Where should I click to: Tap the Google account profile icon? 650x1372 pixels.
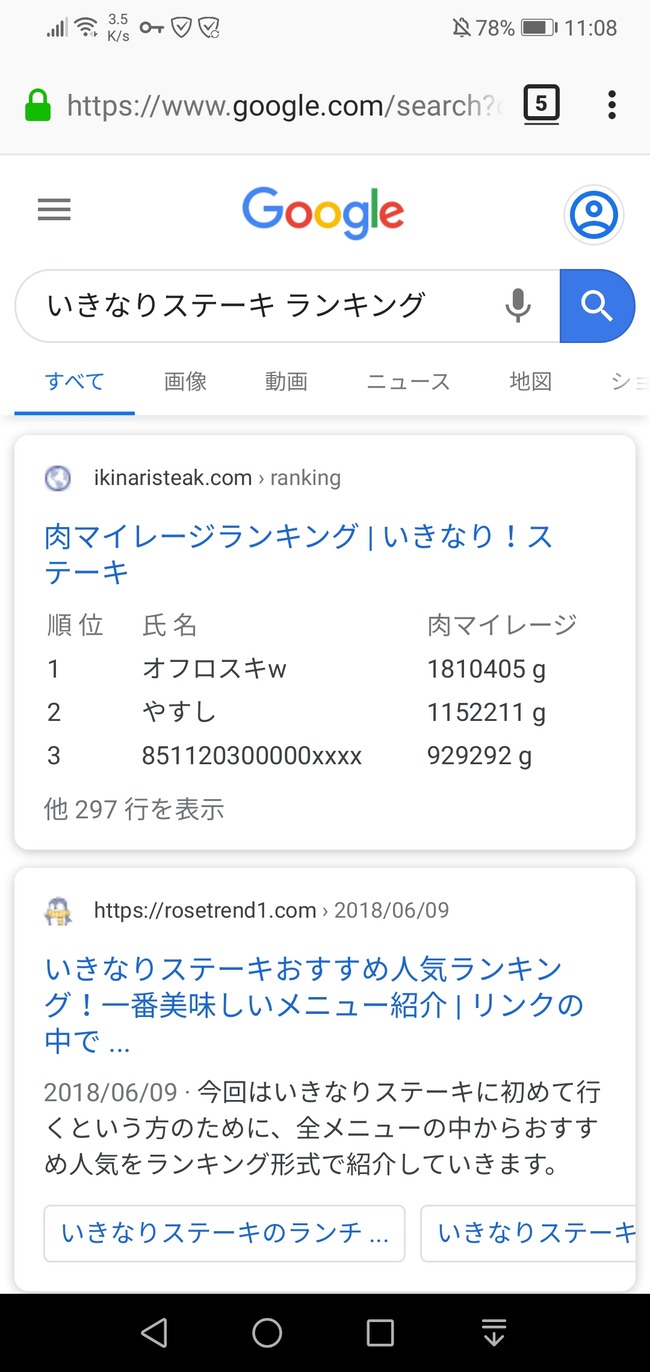(594, 214)
